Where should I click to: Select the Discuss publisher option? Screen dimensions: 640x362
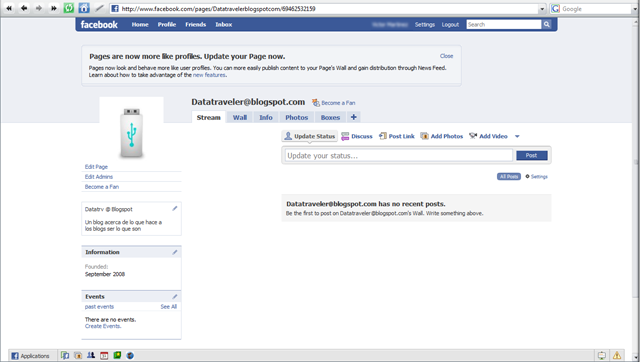coord(357,136)
